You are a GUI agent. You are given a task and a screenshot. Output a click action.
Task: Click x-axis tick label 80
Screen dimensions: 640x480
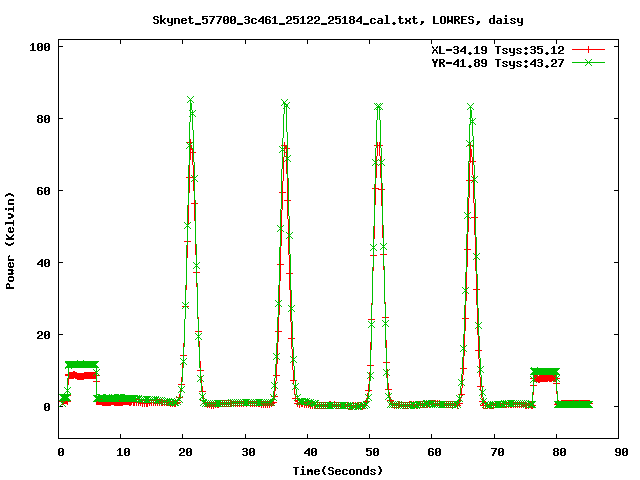(559, 452)
